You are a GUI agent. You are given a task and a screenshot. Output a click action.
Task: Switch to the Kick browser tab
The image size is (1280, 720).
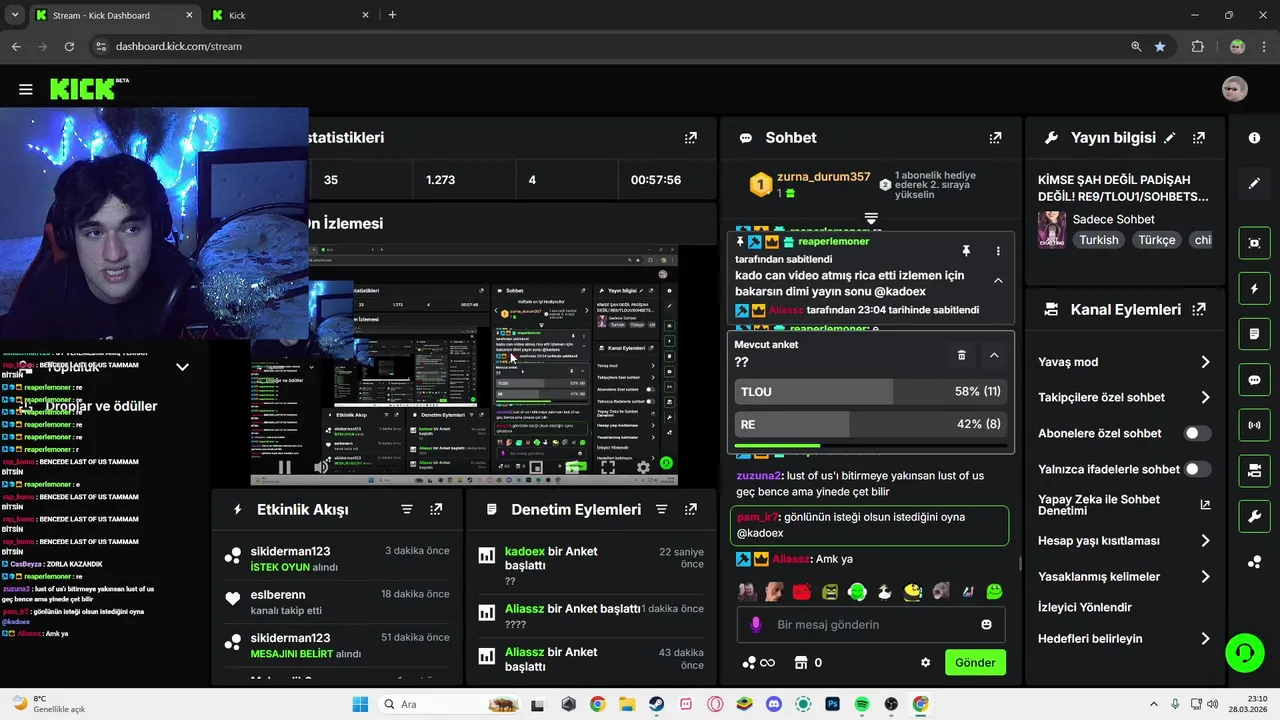[x=290, y=15]
